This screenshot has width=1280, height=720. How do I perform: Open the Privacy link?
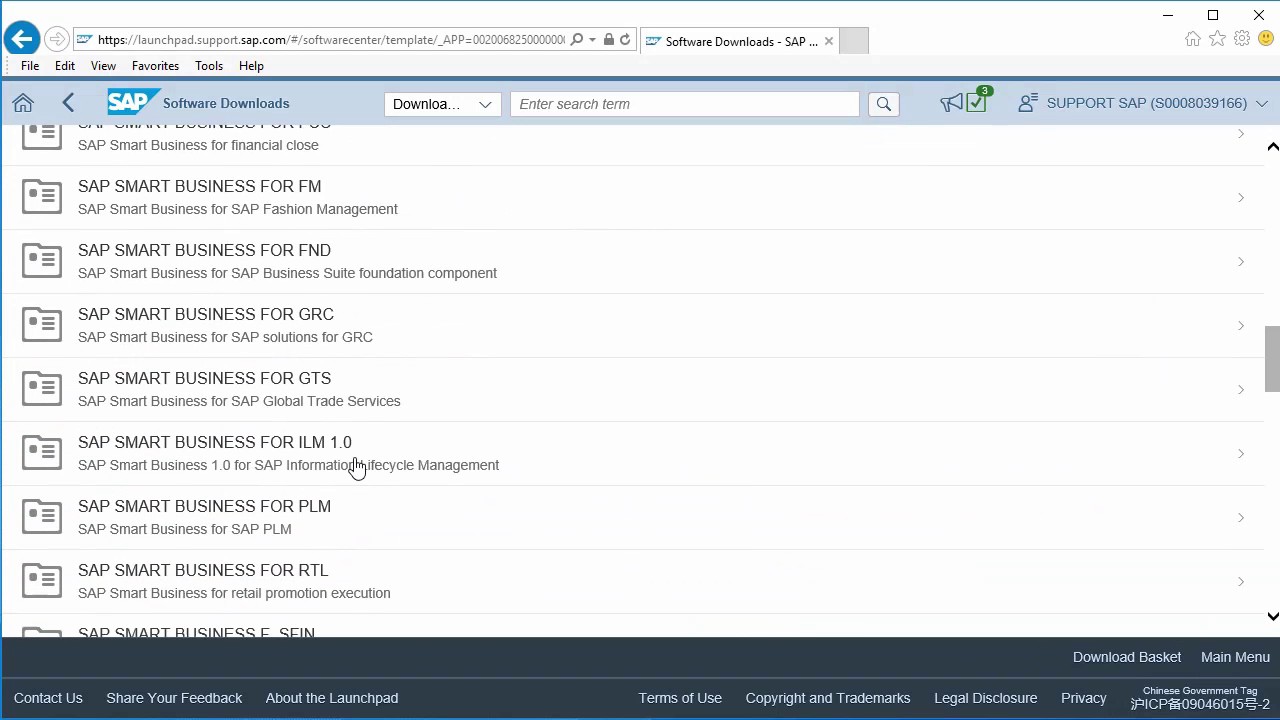1084,698
